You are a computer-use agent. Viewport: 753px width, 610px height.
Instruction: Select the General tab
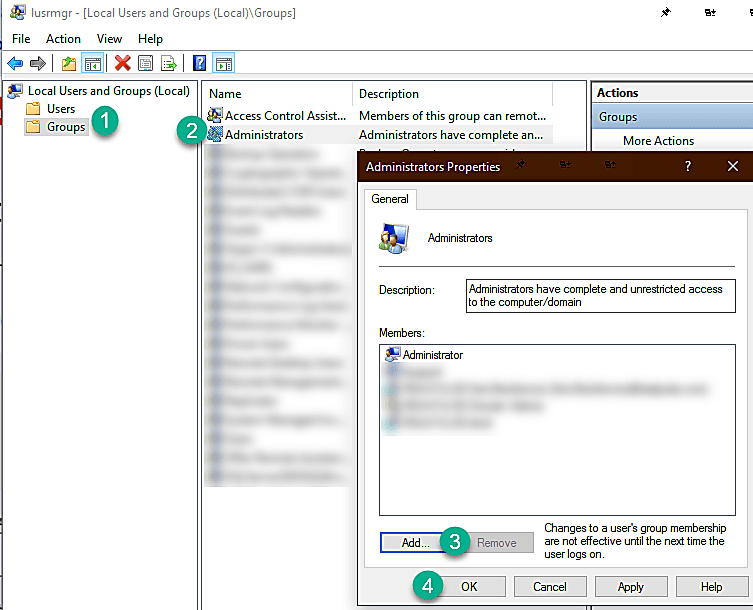coord(390,199)
